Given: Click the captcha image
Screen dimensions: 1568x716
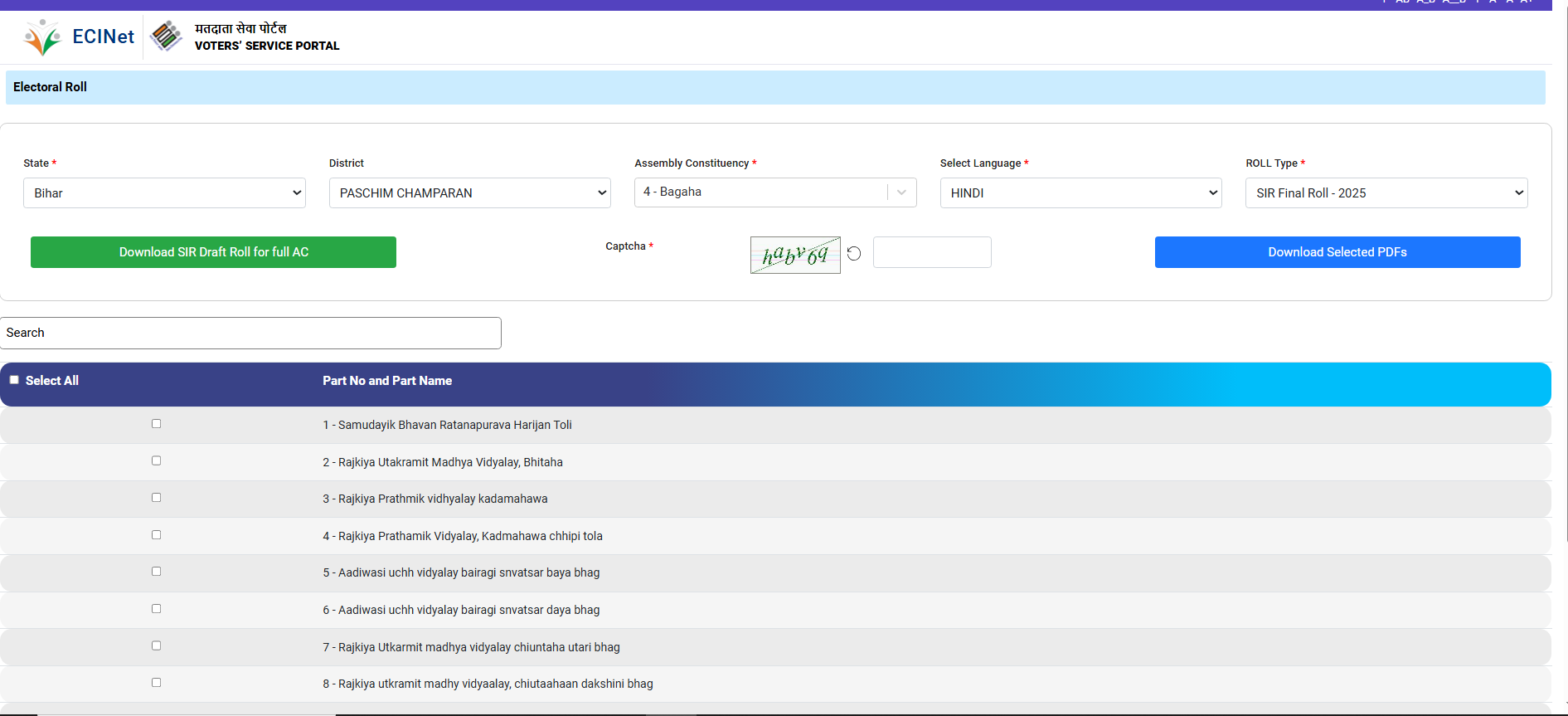Looking at the screenshot, I should [795, 255].
